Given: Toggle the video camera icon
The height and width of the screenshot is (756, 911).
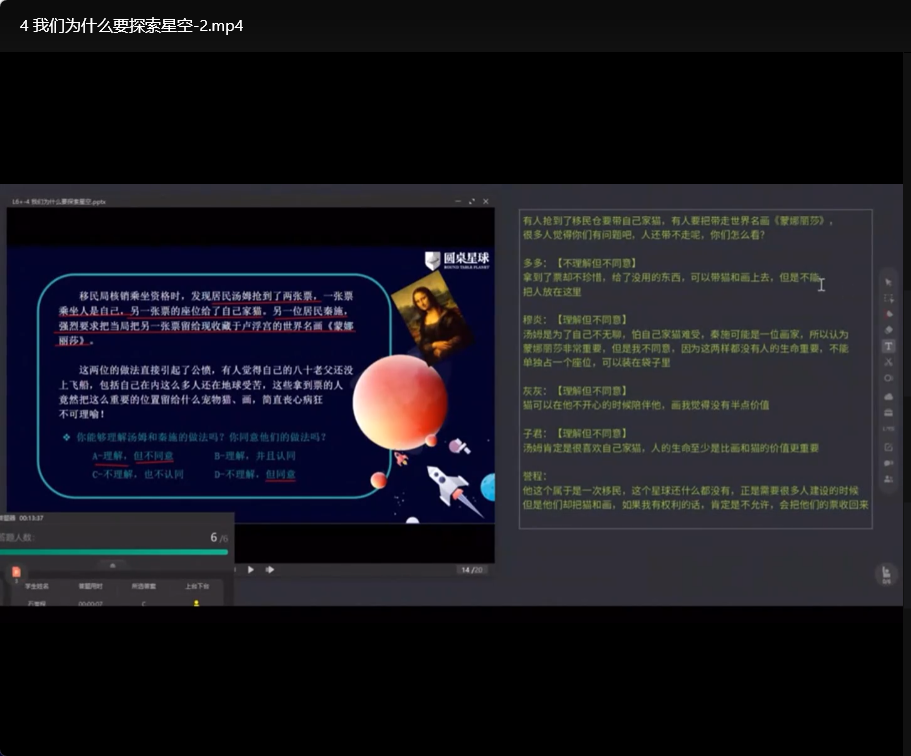Looking at the screenshot, I should coord(888,463).
